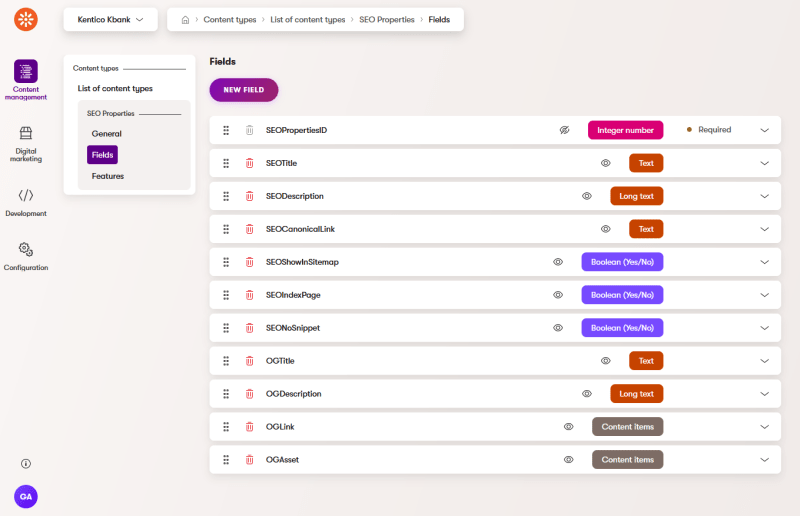Expand the OGAsset field row

764,460
